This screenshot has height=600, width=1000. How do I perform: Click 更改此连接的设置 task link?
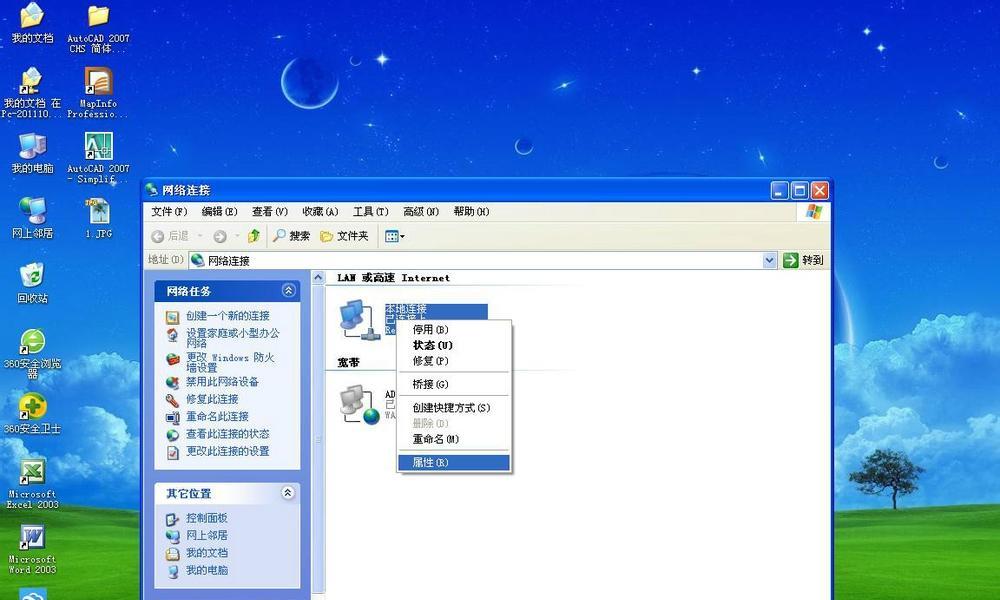point(228,451)
